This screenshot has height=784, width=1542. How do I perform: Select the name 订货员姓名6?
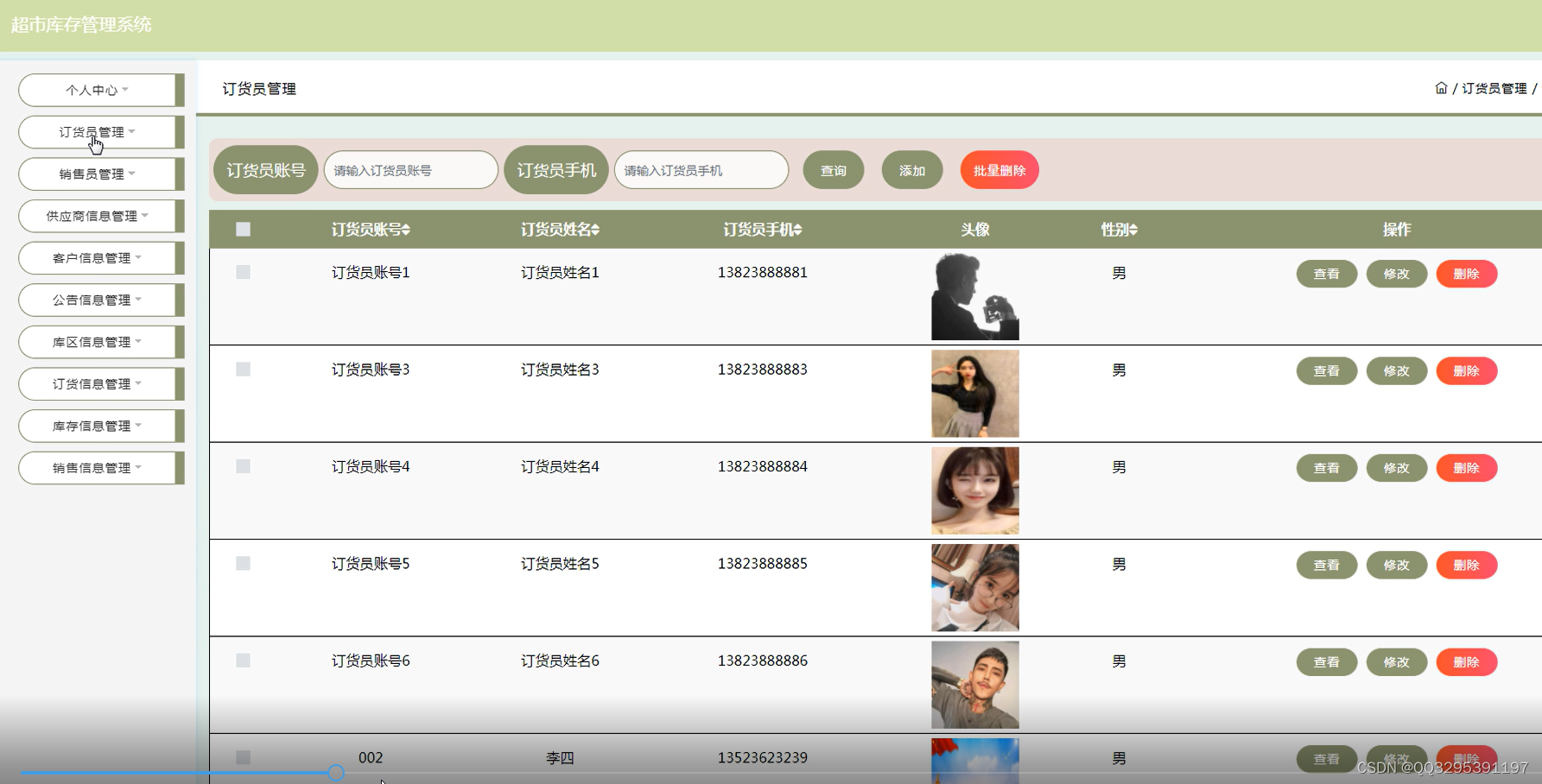[560, 661]
